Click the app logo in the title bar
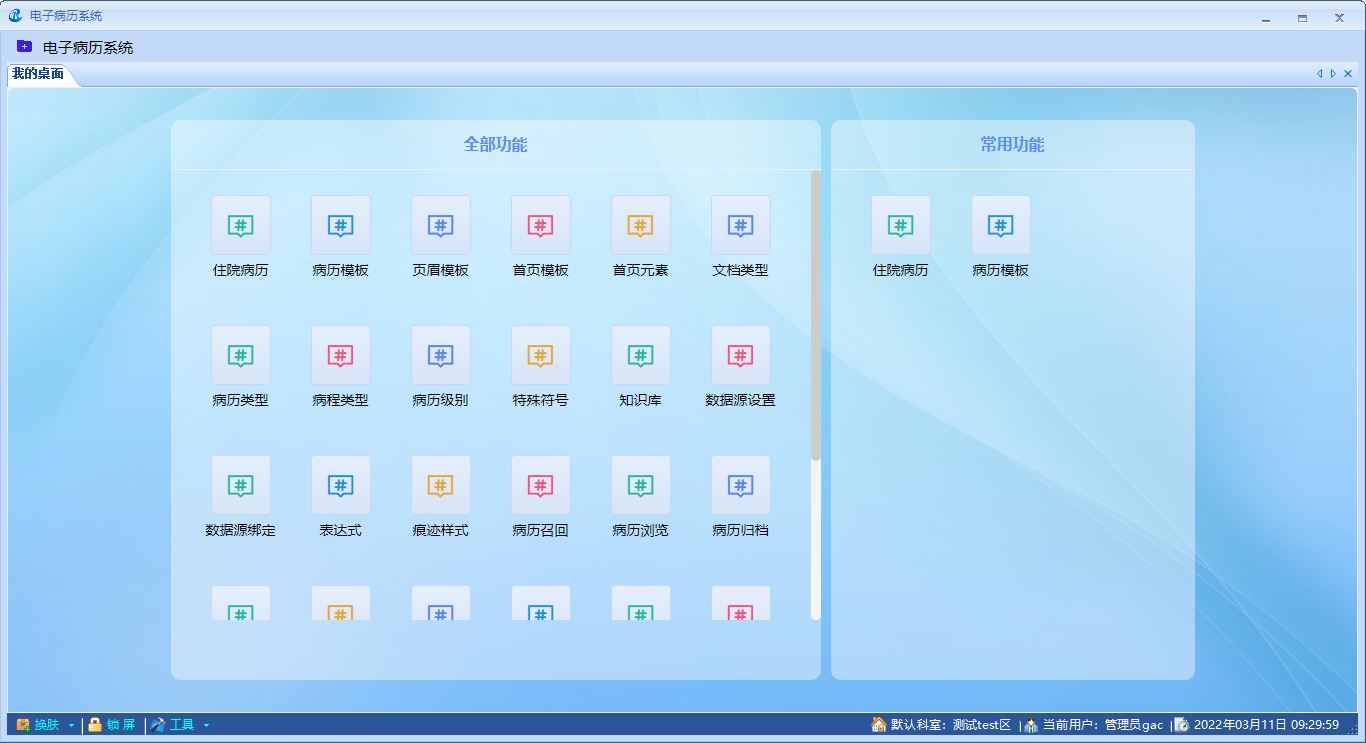The image size is (1366, 743). [15, 16]
